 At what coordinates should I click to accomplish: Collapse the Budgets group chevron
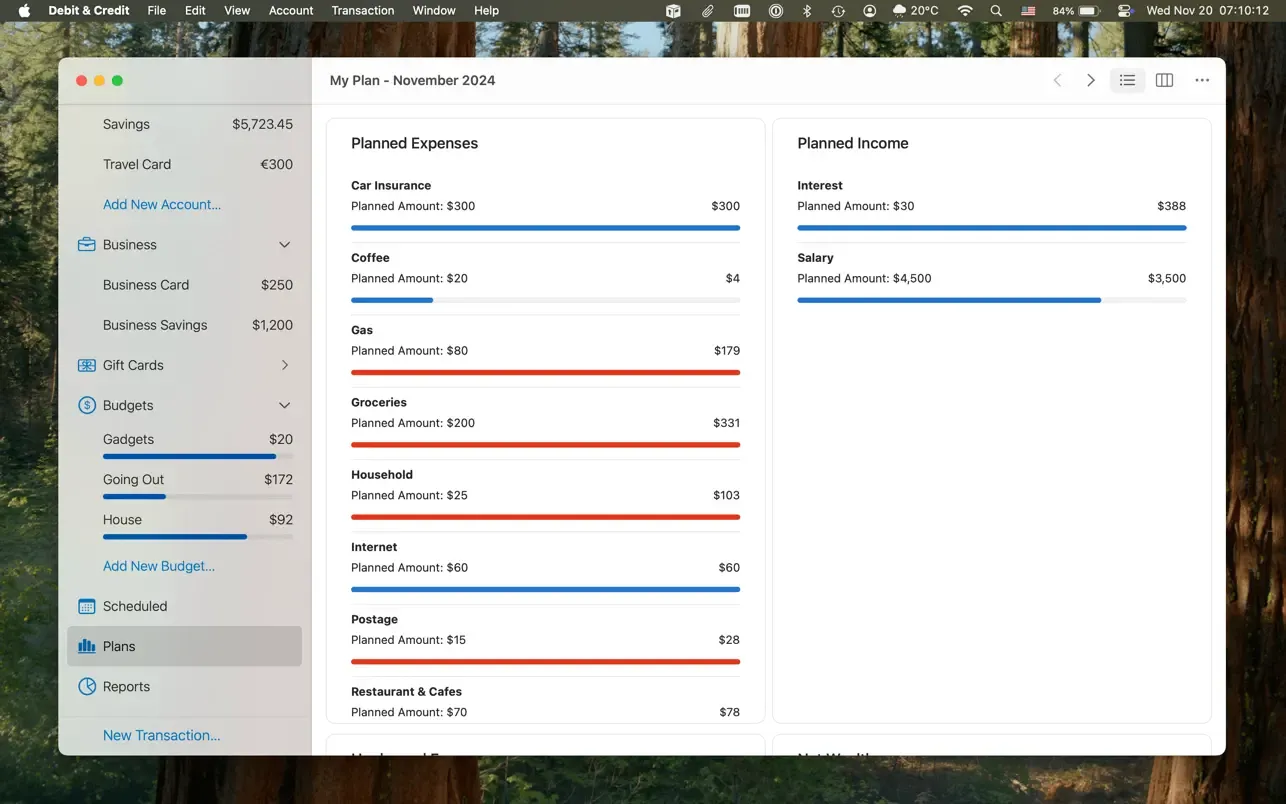(285, 405)
